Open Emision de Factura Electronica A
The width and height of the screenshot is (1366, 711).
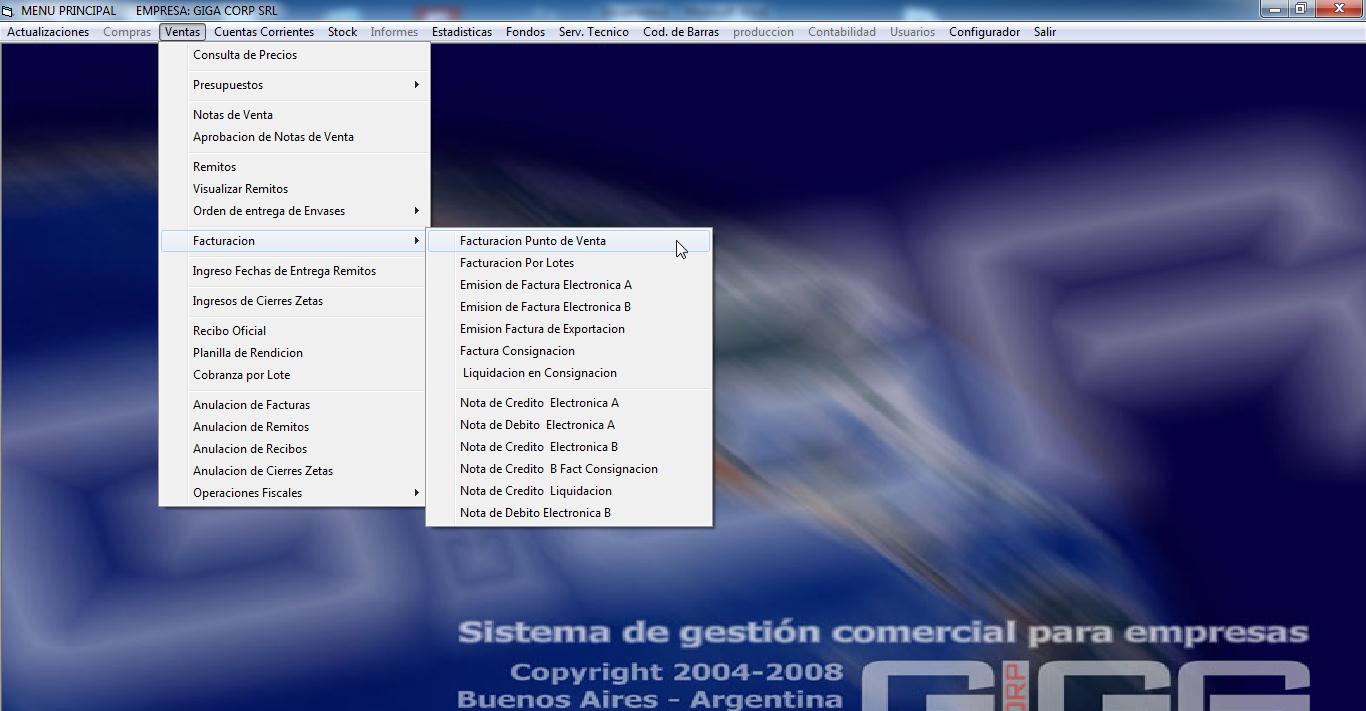point(569,285)
